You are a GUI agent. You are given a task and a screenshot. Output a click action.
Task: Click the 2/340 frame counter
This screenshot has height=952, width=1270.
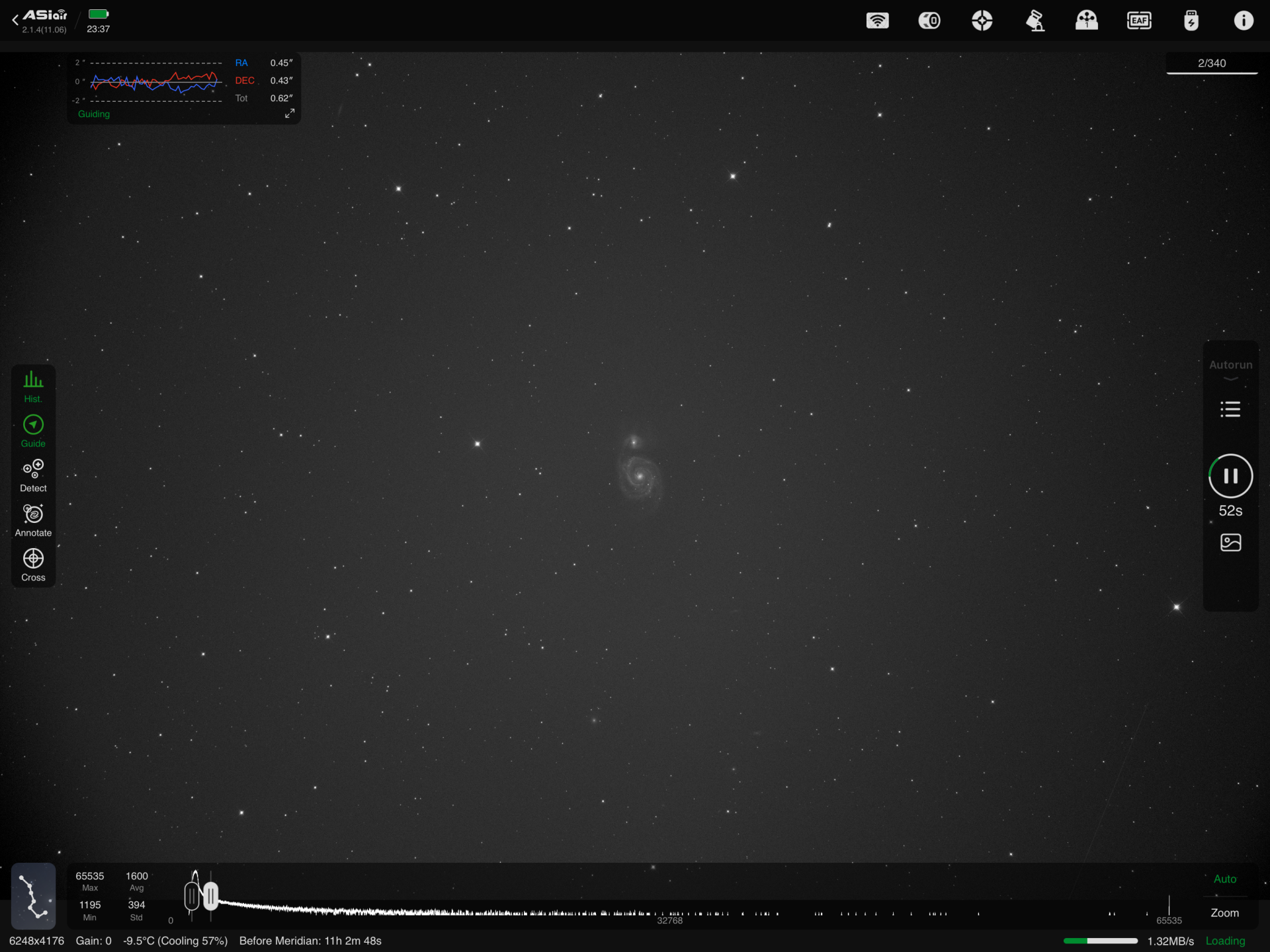[1212, 63]
